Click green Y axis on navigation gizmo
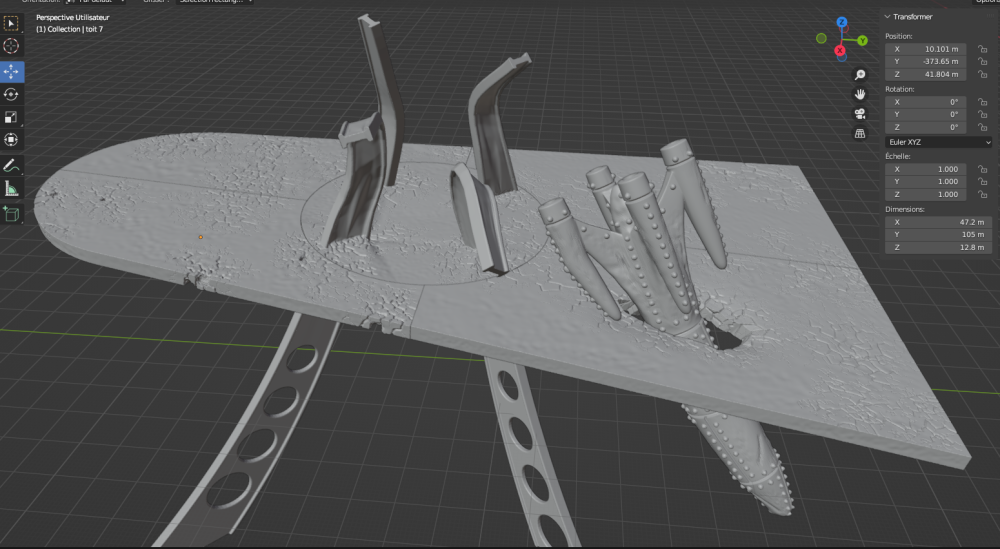Viewport: 1000px width, 549px height. click(x=862, y=40)
